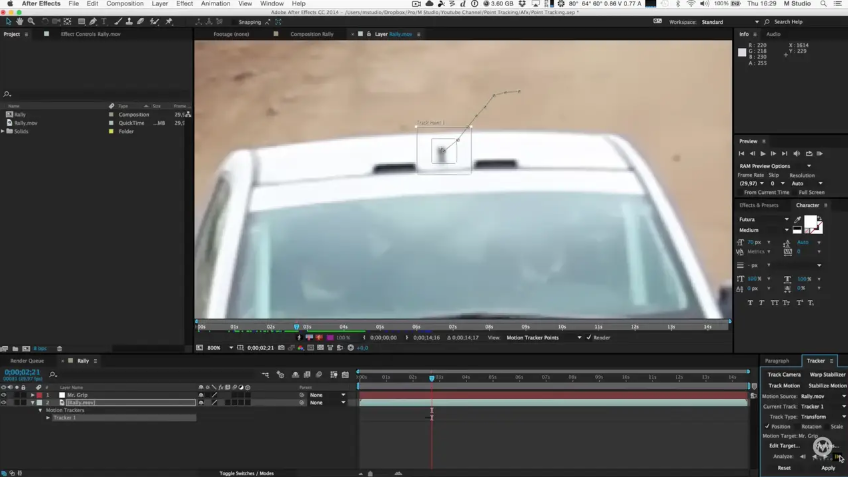Click the eyedropper in Character panel
Screen dimensions: 848x477
pyautogui.click(x=798, y=219)
